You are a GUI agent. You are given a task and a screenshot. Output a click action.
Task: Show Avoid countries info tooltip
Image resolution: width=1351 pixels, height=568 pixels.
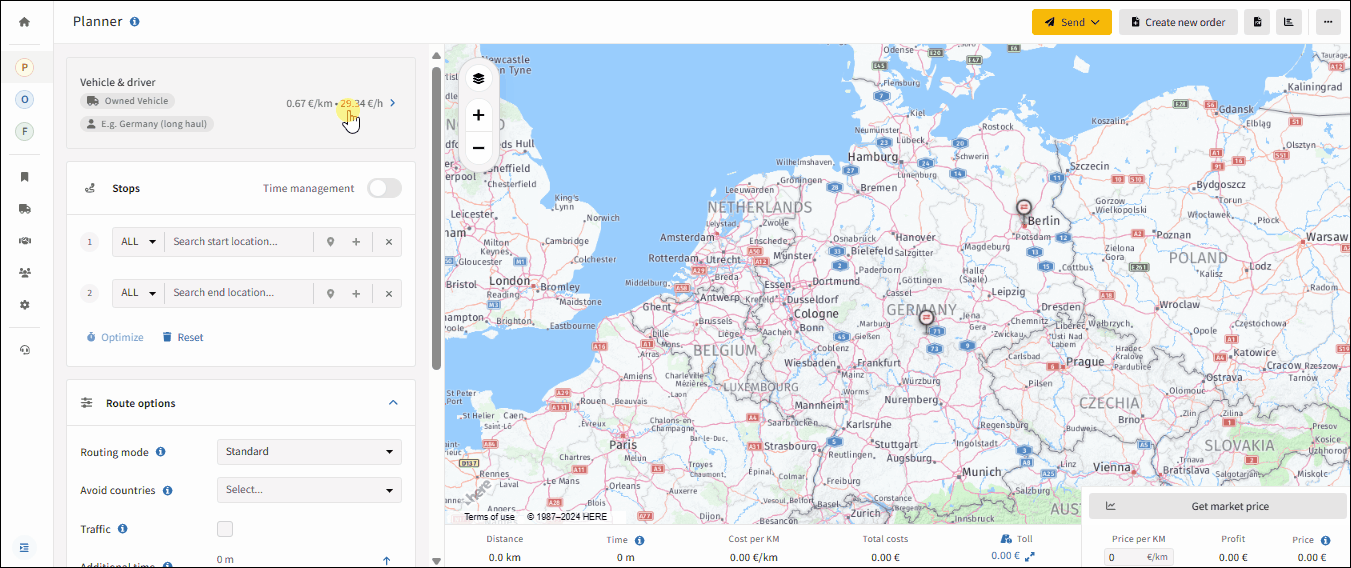point(167,491)
